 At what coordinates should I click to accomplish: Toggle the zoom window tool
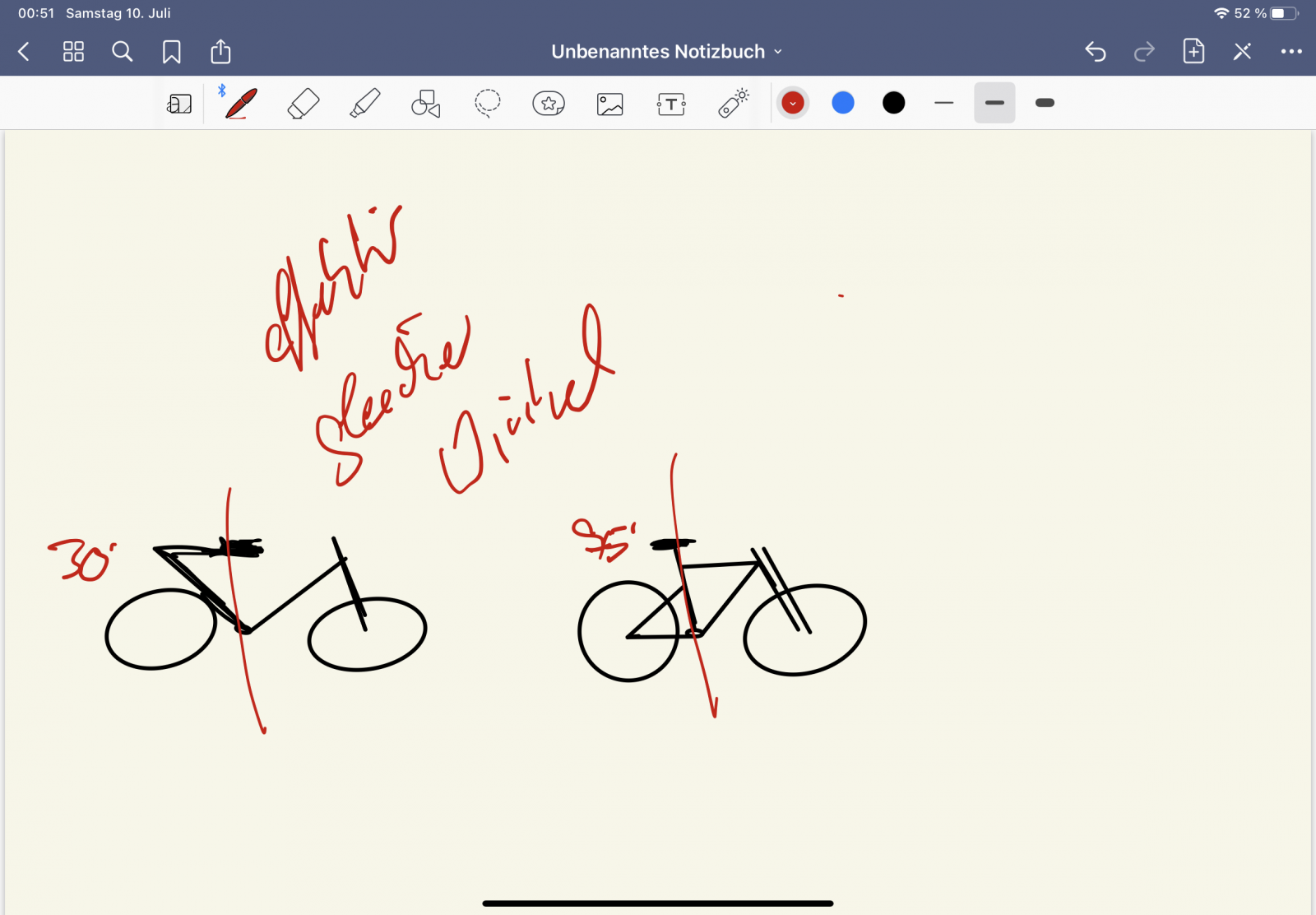tap(179, 104)
